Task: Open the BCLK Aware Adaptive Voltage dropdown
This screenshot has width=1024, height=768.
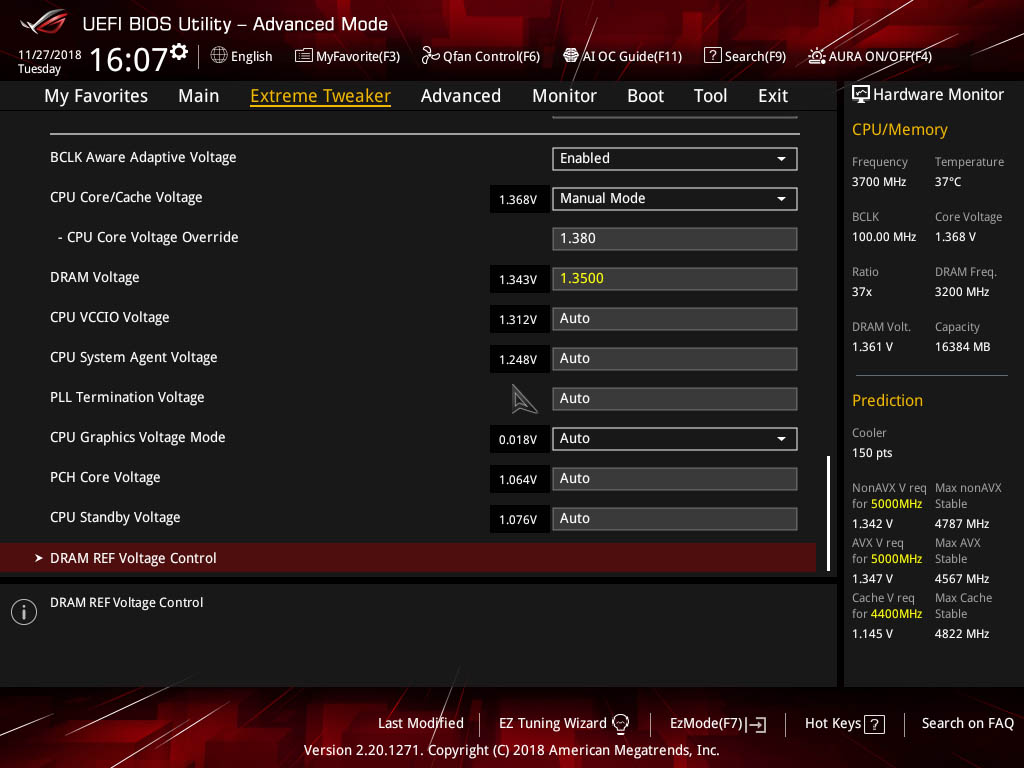Action: point(675,159)
